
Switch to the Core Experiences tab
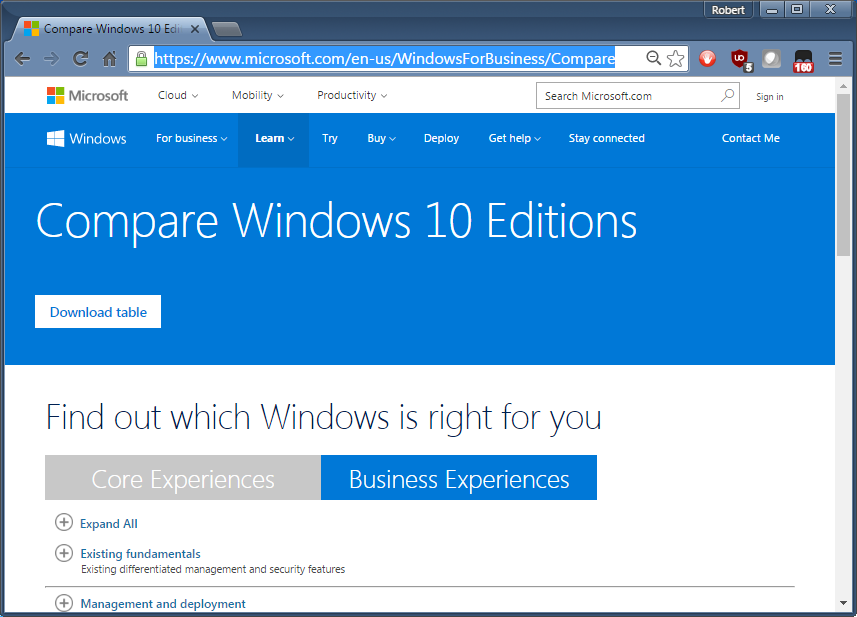183,478
